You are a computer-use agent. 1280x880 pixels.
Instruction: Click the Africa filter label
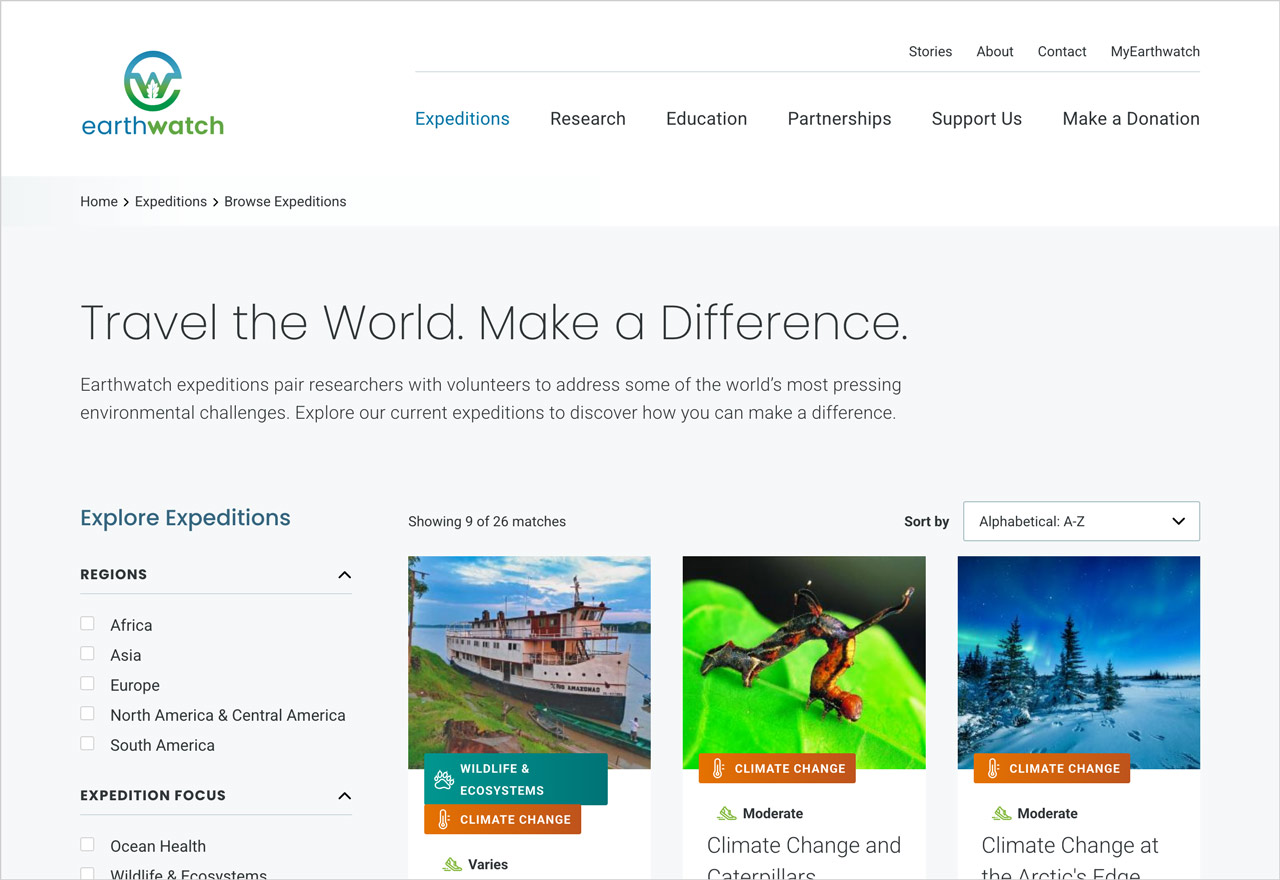[x=131, y=625]
